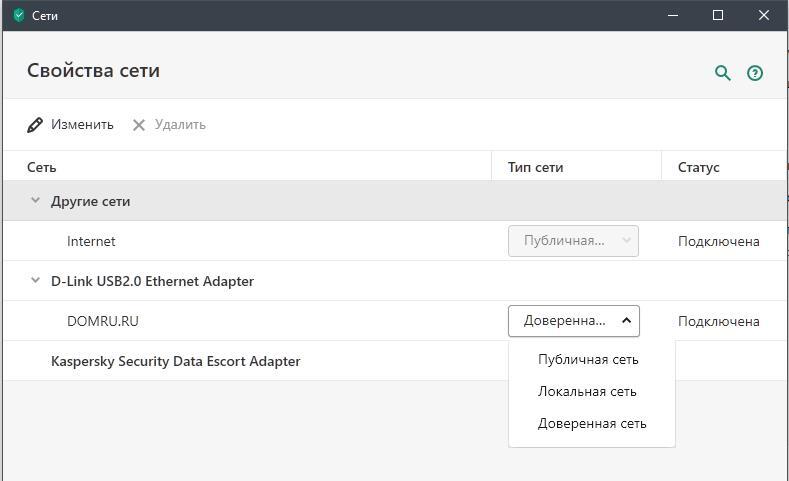
Task: Collapse D-Link USB2.0 Ethernet Adapter group
Action: (x=35, y=281)
